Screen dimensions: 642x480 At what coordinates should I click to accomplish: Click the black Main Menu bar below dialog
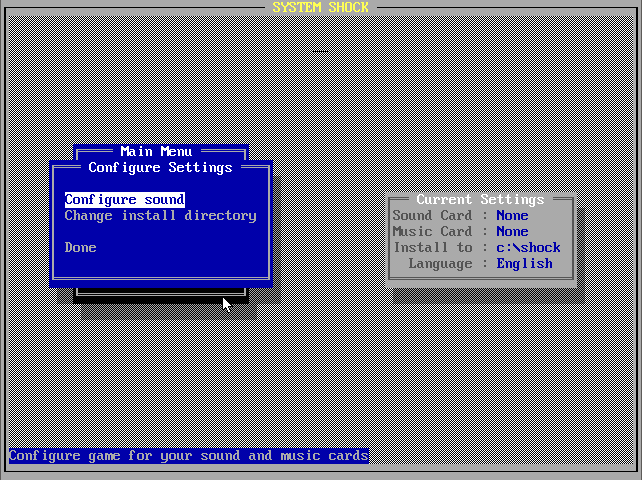[x=150, y=293]
